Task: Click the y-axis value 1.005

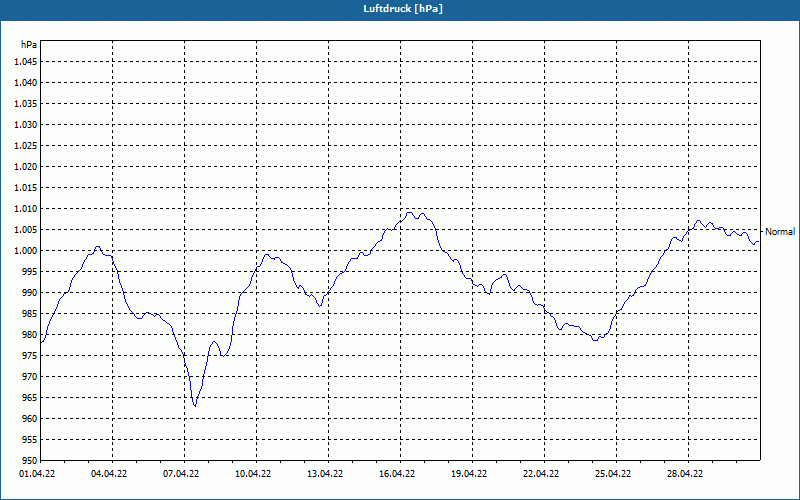Action: click(26, 230)
